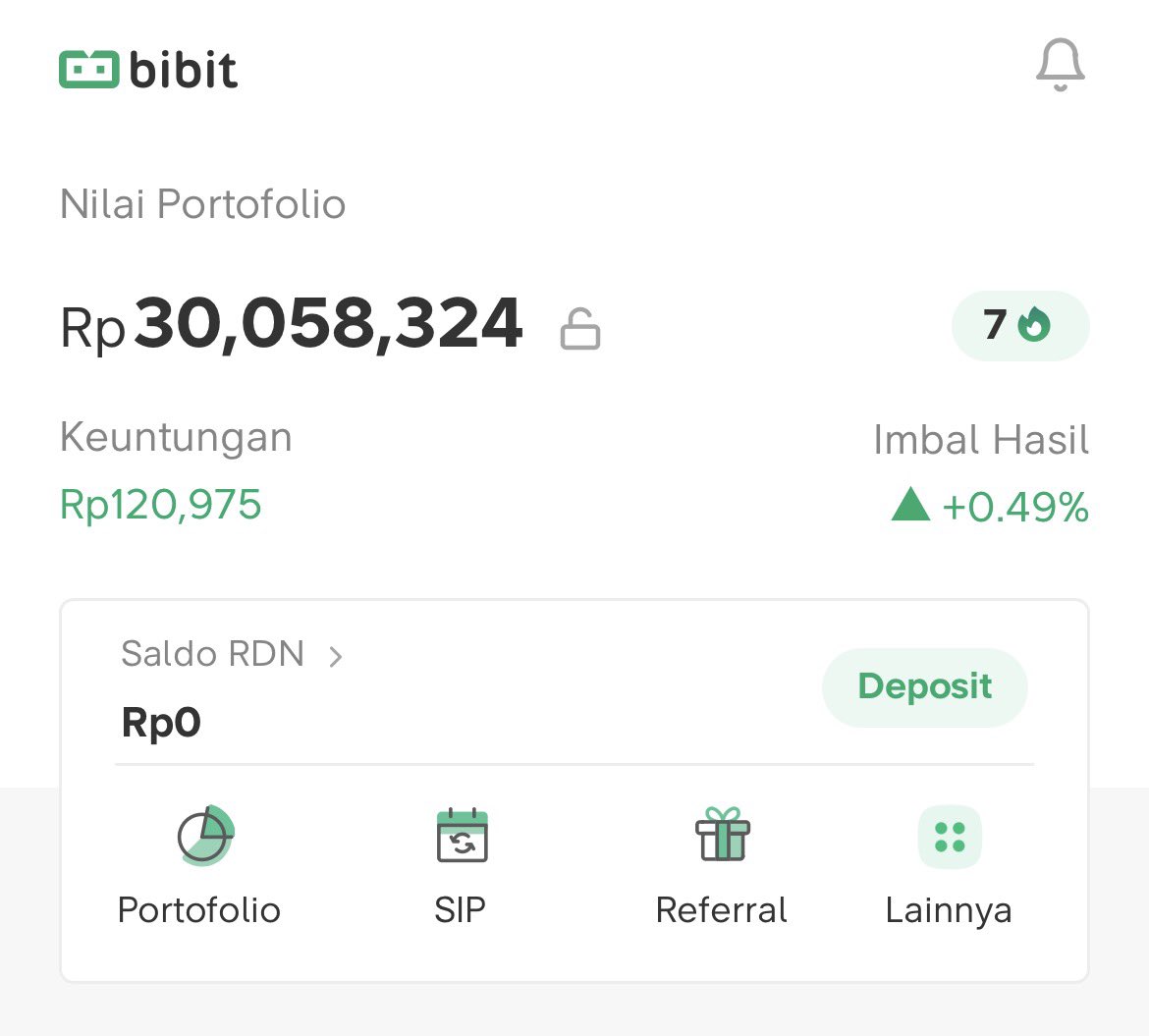Open the SIP calendar icon
The image size is (1149, 1036).
coord(462,836)
